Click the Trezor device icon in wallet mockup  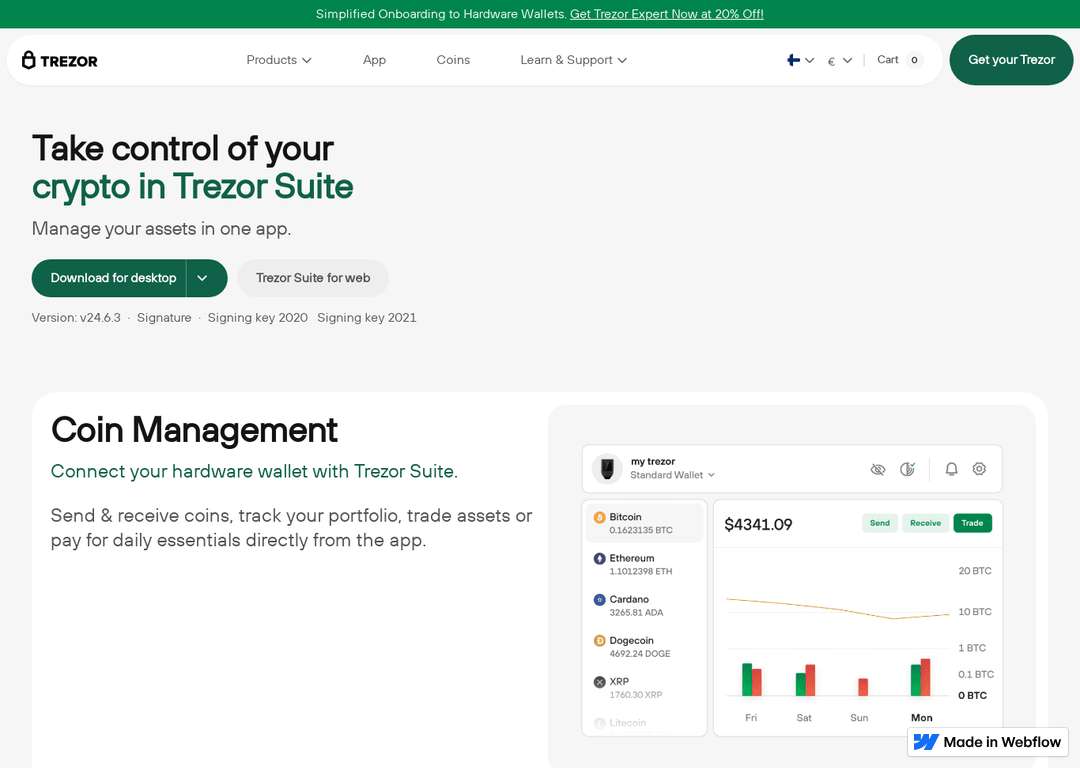tap(607, 468)
